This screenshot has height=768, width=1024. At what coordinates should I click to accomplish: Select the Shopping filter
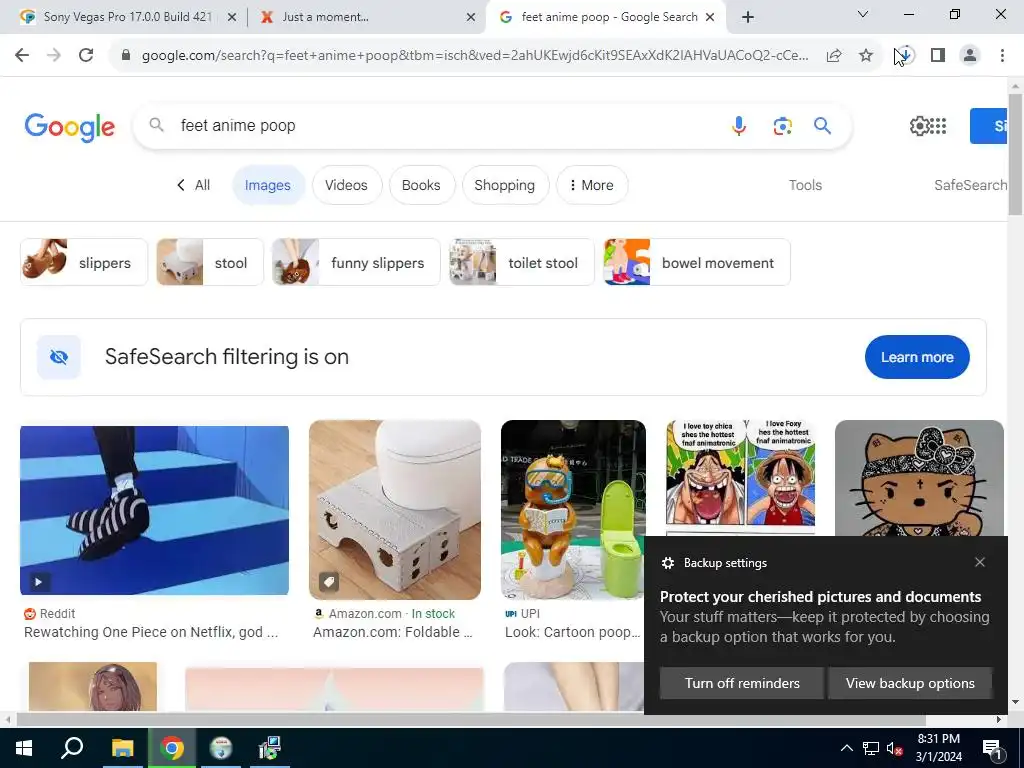[x=505, y=185]
